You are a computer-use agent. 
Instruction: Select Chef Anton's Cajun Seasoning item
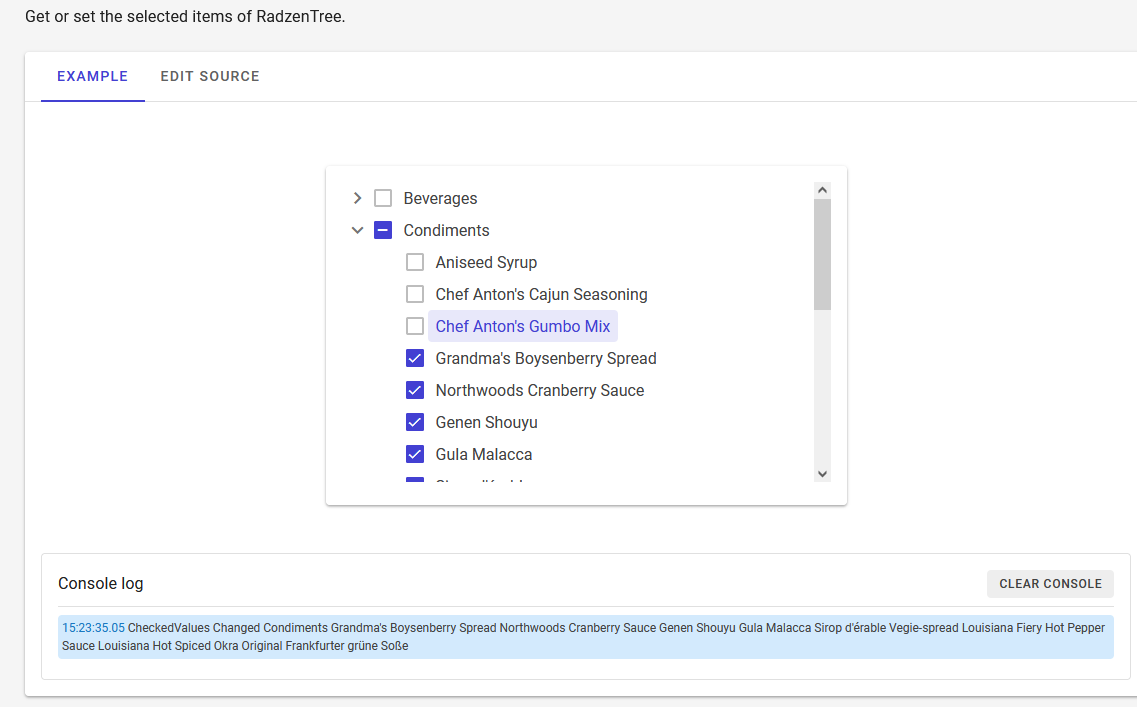coord(541,294)
